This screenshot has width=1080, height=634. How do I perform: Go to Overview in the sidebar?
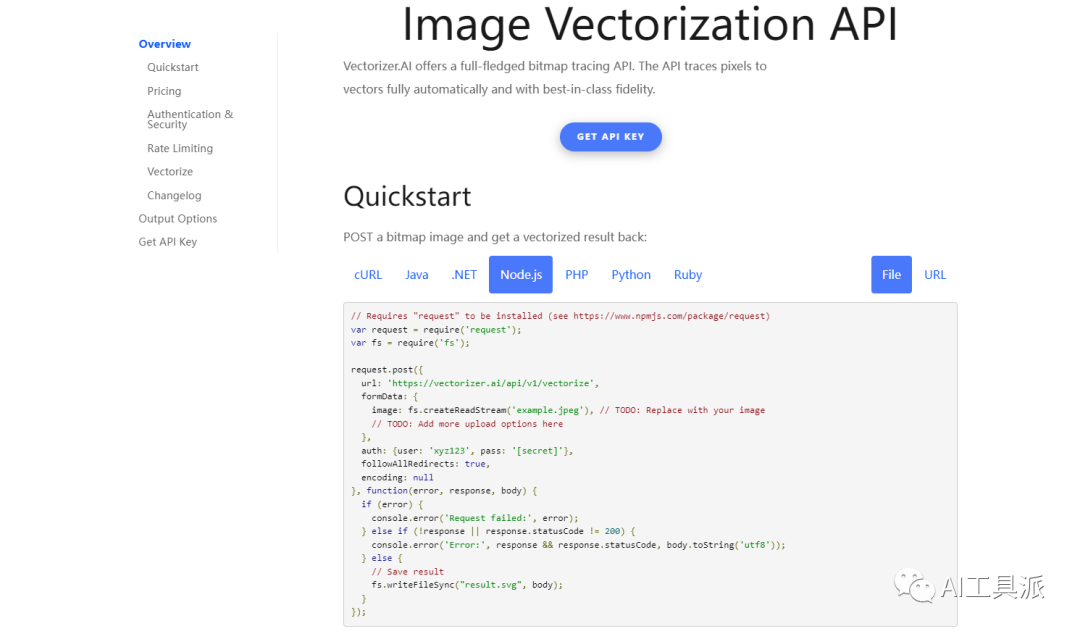(x=165, y=44)
